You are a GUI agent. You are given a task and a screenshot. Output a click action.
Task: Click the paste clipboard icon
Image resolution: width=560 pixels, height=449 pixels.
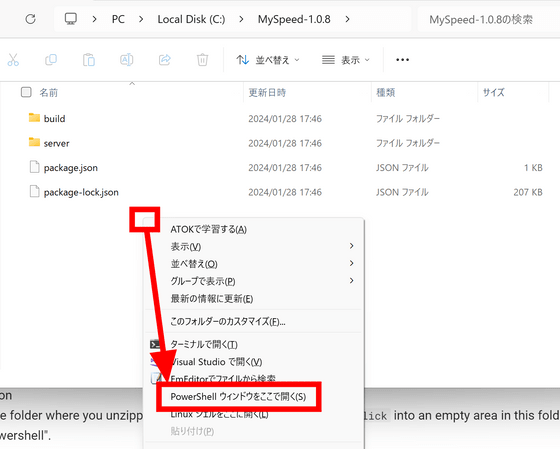click(x=89, y=60)
